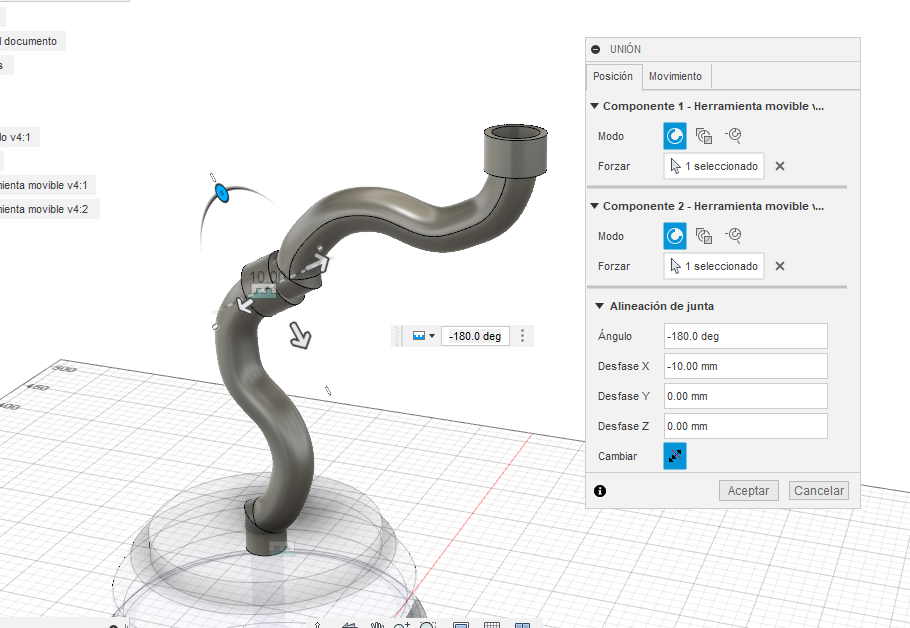Choose Two Edge Intersection mode for Componente 1

click(734, 136)
